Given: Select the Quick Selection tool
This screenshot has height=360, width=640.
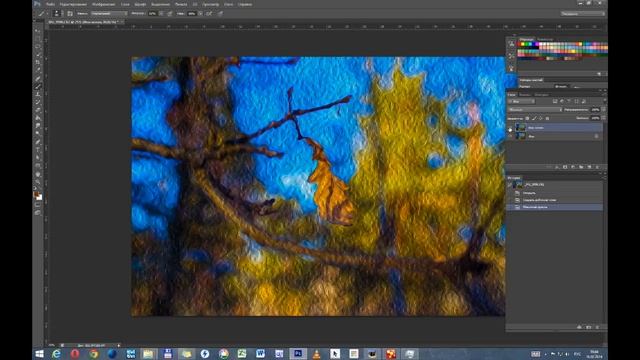Looking at the screenshot, I should [38, 54].
